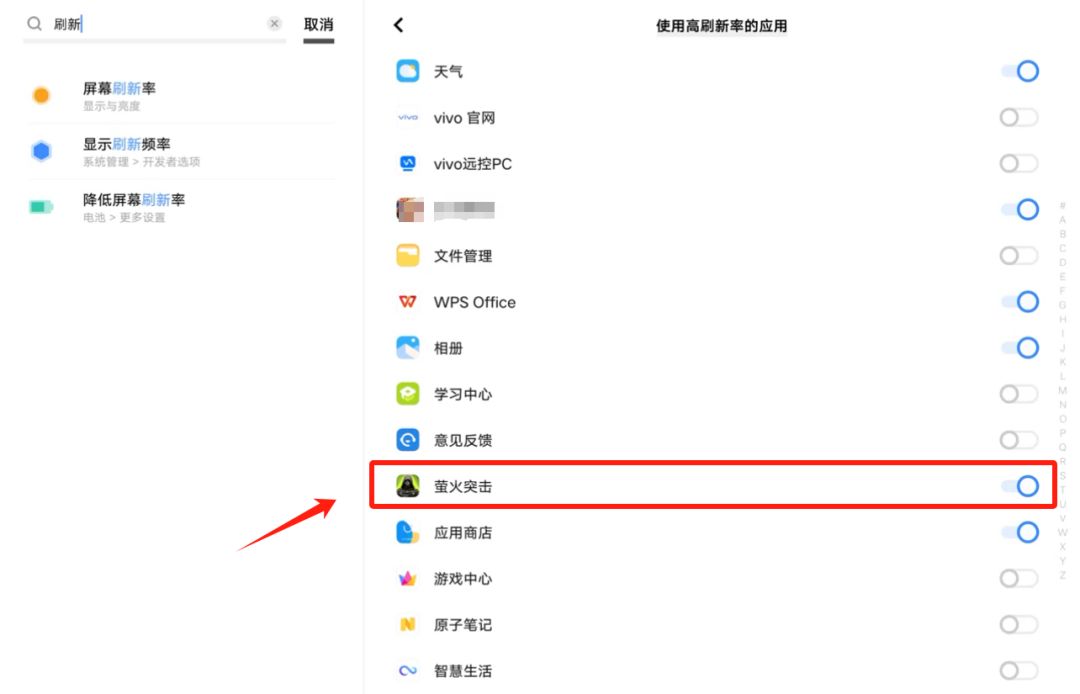Enable high refresh for 原子笔记
The height and width of the screenshot is (694, 1080).
click(x=1019, y=624)
